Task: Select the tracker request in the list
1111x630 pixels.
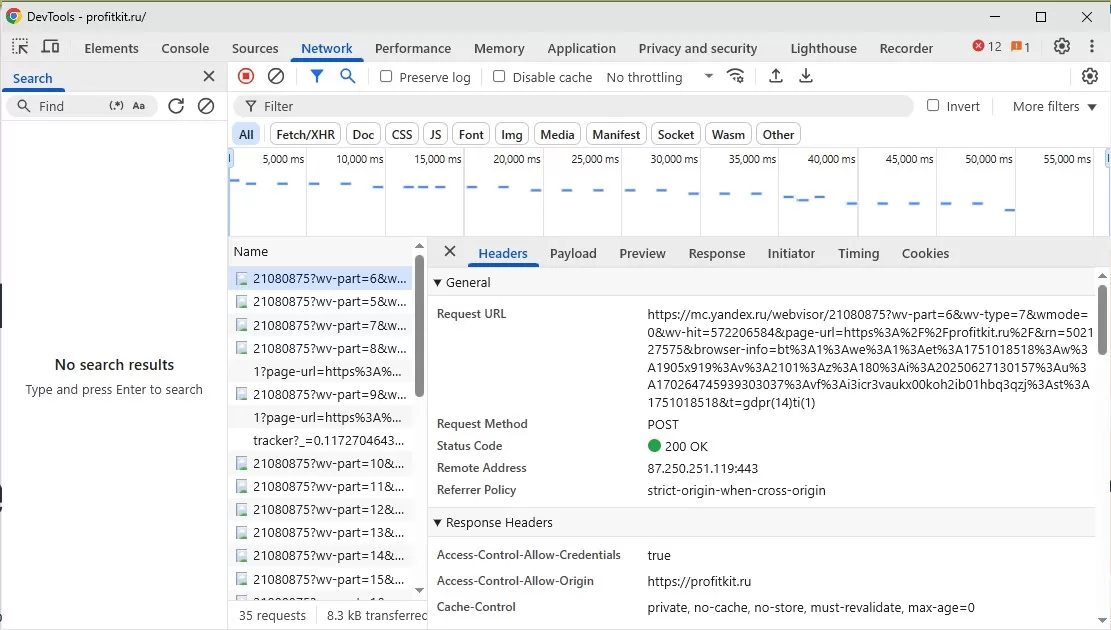Action: 328,440
